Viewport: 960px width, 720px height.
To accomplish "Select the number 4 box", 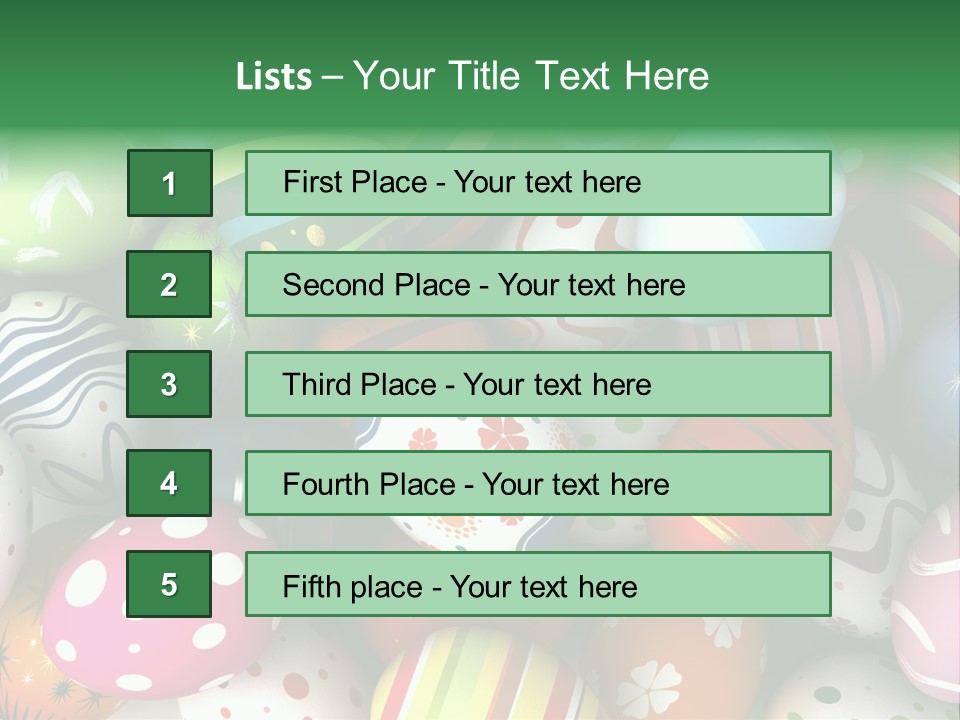I will pos(169,483).
